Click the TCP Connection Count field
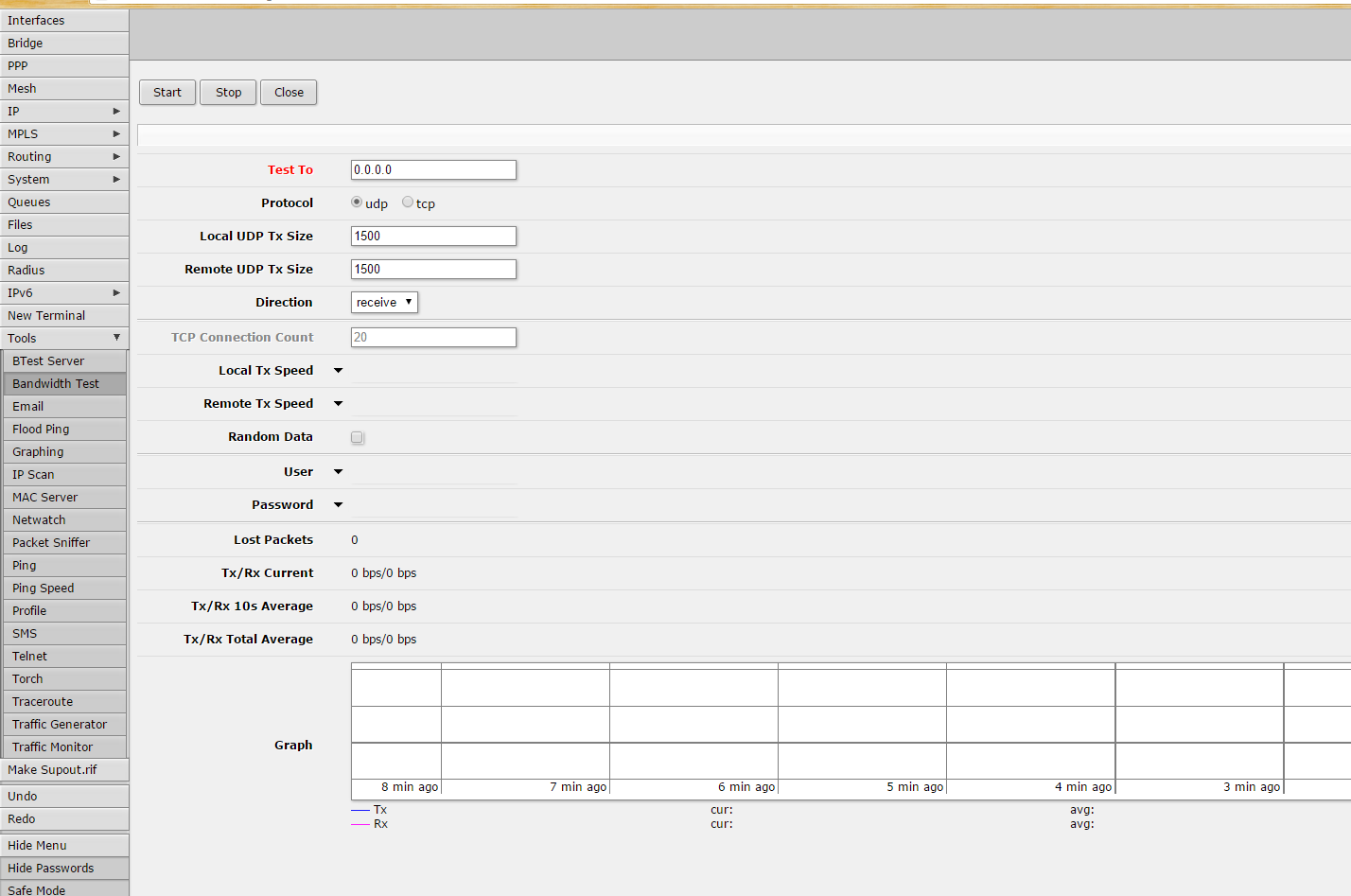The height and width of the screenshot is (896, 1351). (x=433, y=337)
